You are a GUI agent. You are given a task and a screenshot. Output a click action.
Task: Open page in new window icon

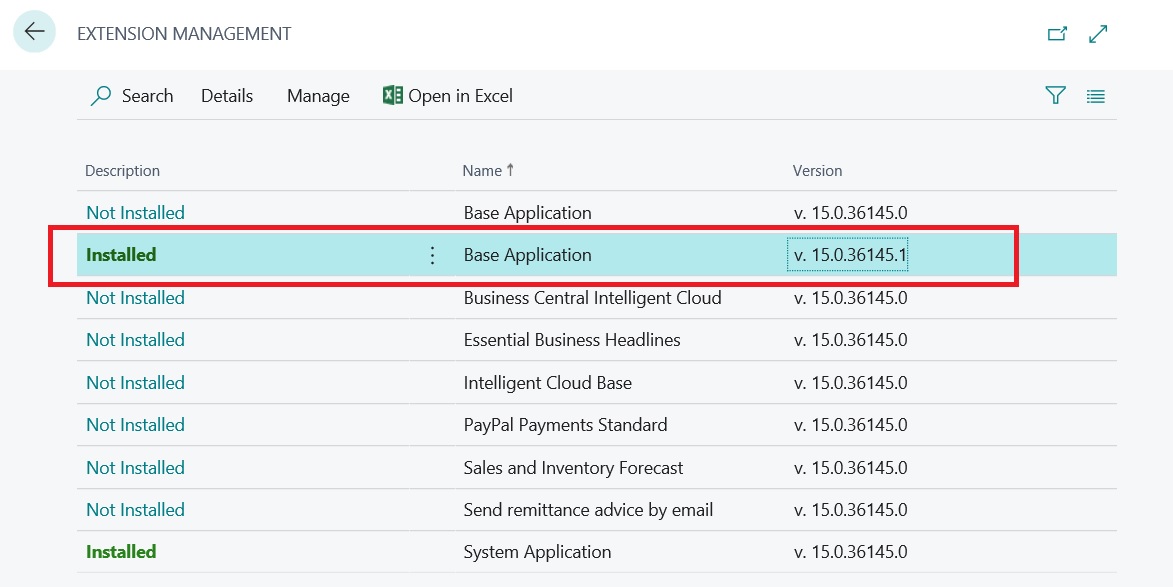(1057, 34)
